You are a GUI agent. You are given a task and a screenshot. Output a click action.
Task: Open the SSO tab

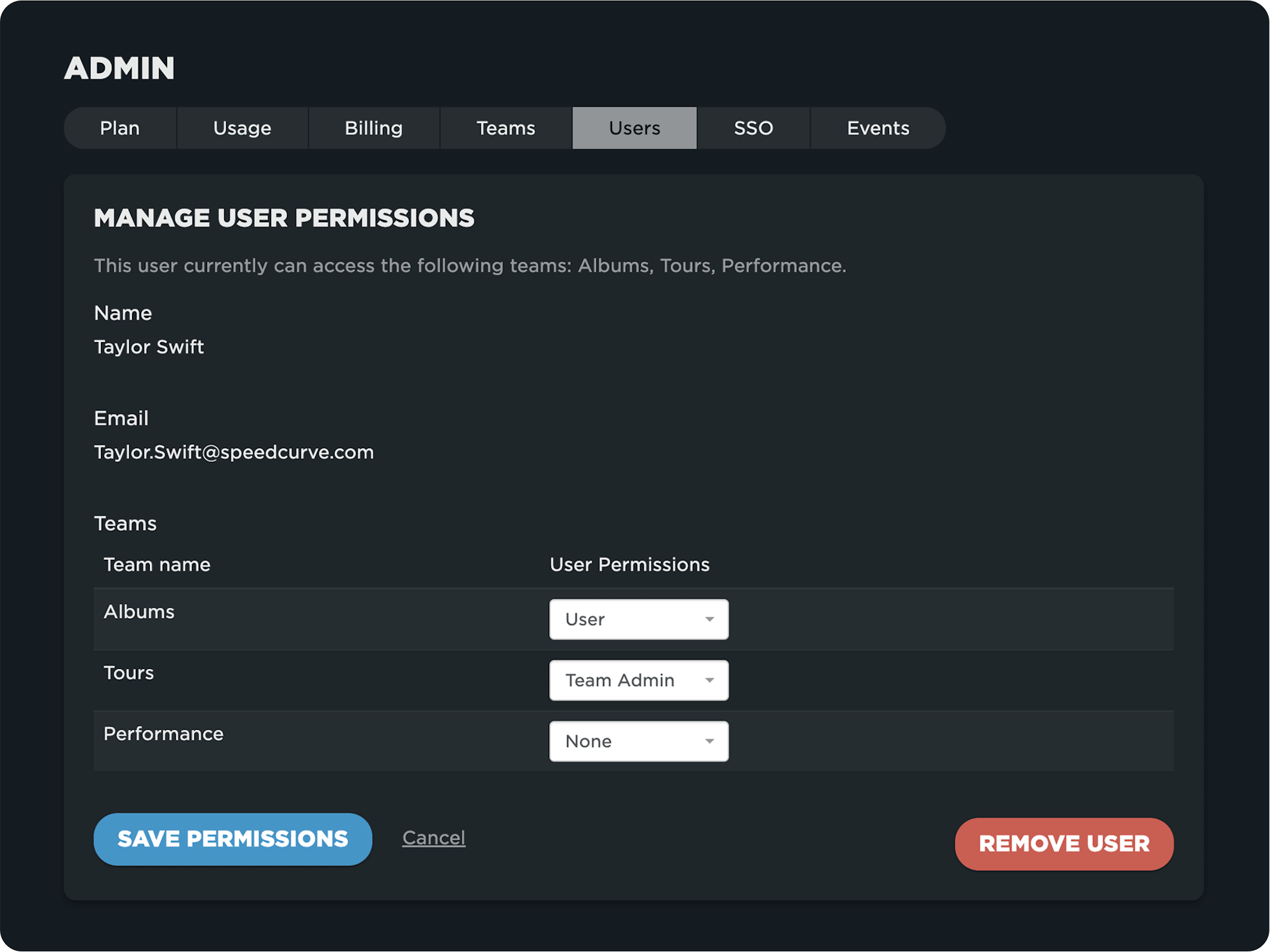click(x=753, y=128)
